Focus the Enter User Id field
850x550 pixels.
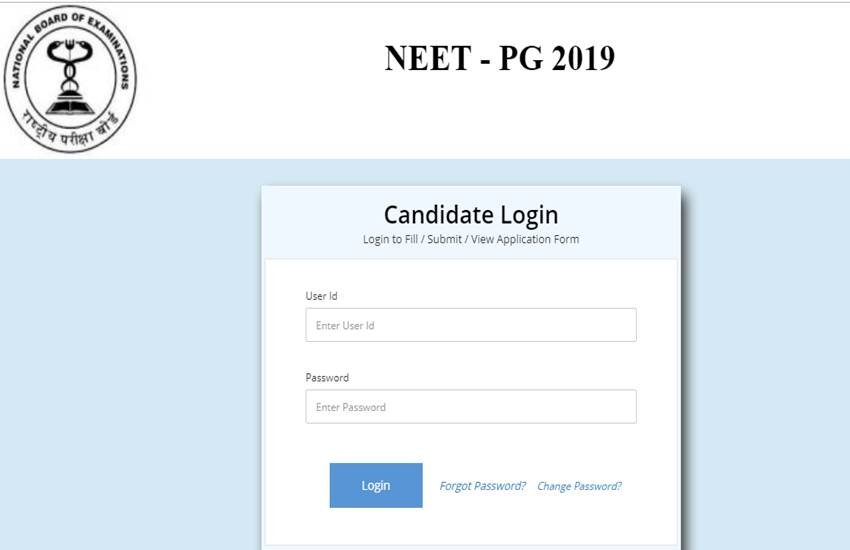coord(471,325)
